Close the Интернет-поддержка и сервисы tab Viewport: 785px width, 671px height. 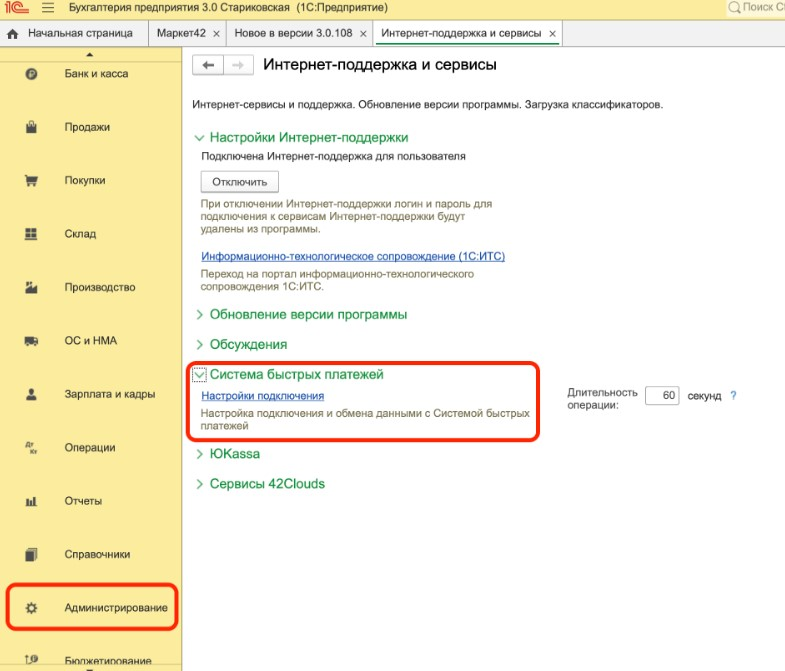553,34
